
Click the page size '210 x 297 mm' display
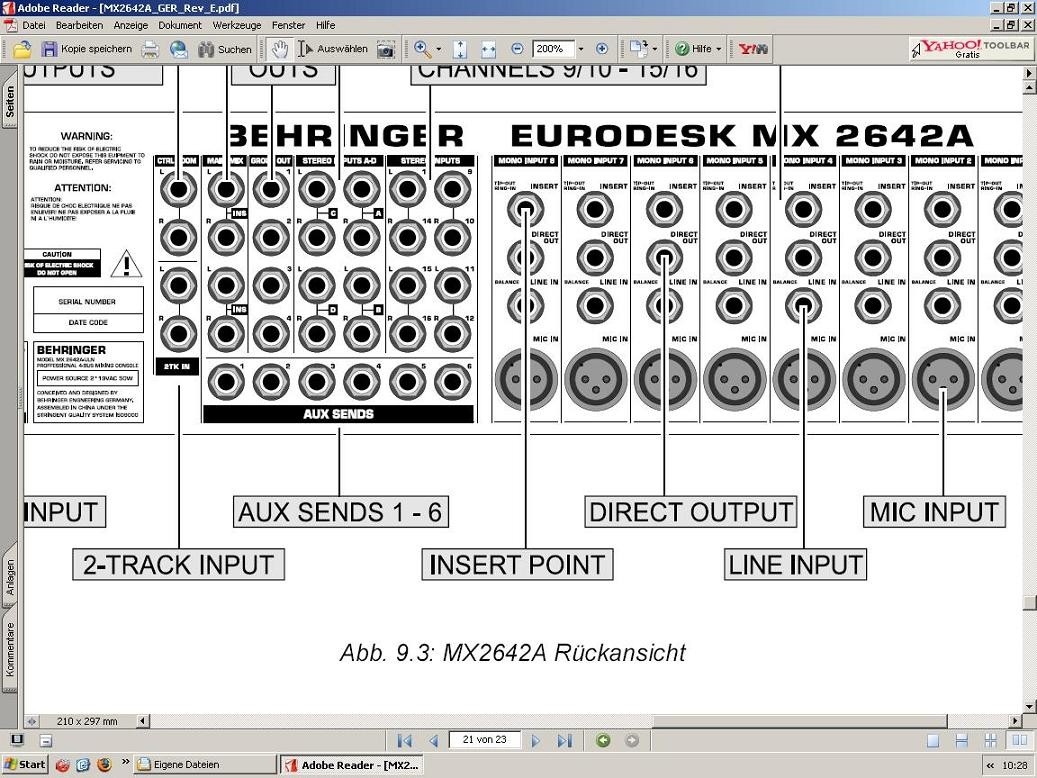pos(87,721)
